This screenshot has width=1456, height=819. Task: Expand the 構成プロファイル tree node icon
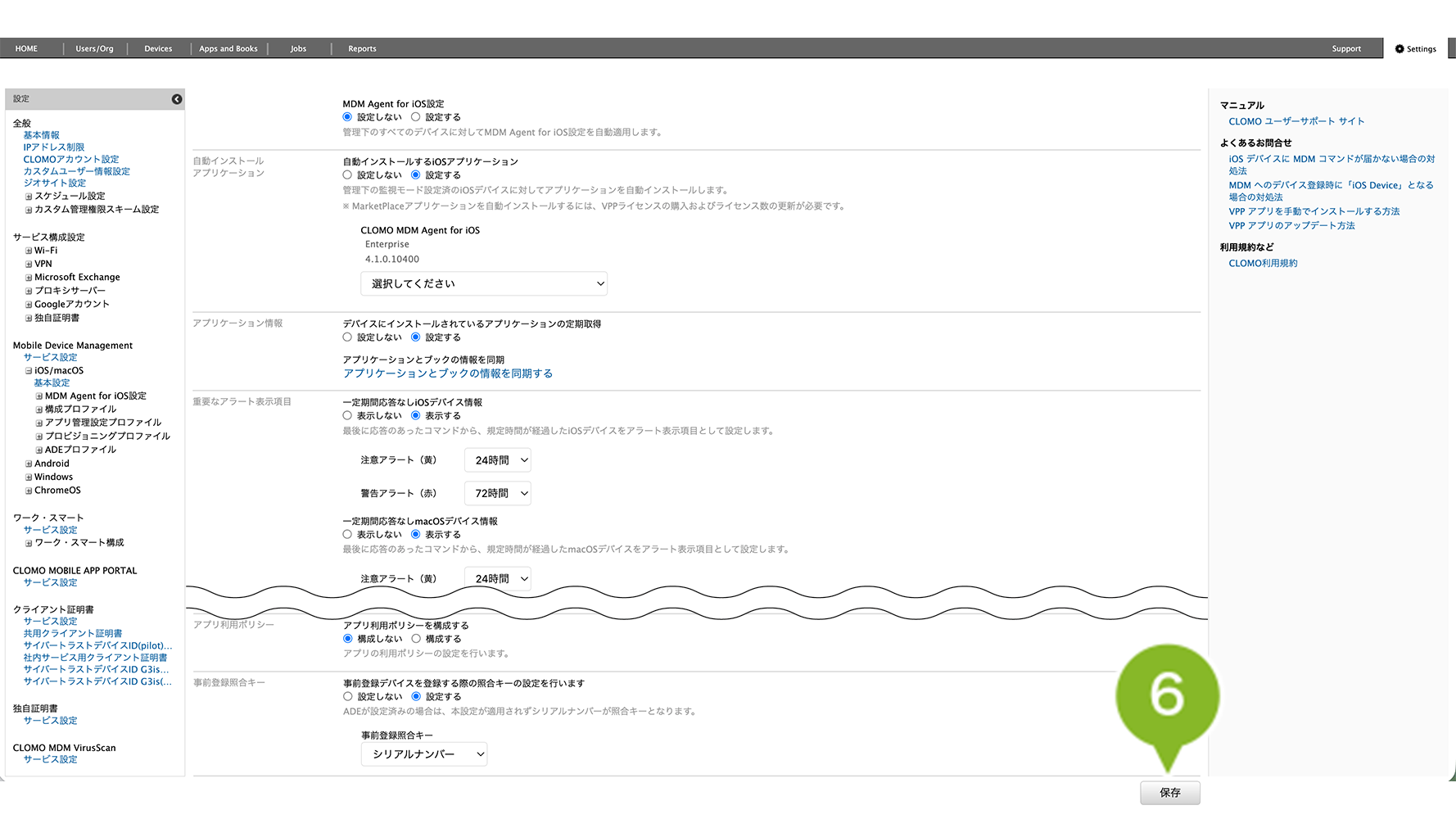point(39,409)
